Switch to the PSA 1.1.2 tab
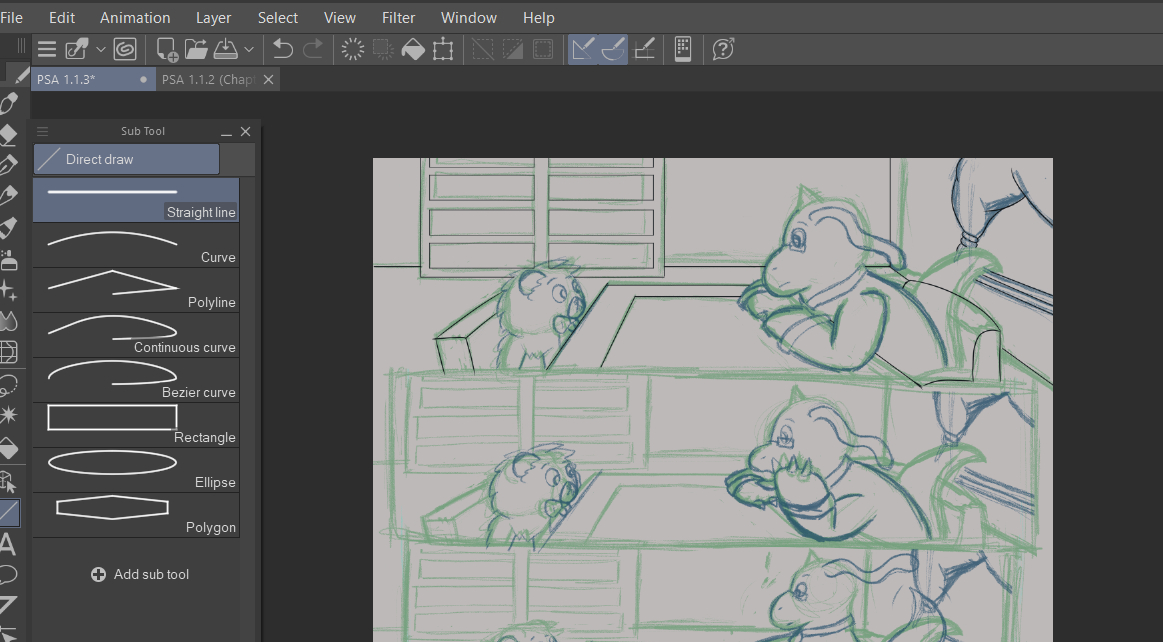Viewport: 1163px width, 642px height. click(208, 79)
